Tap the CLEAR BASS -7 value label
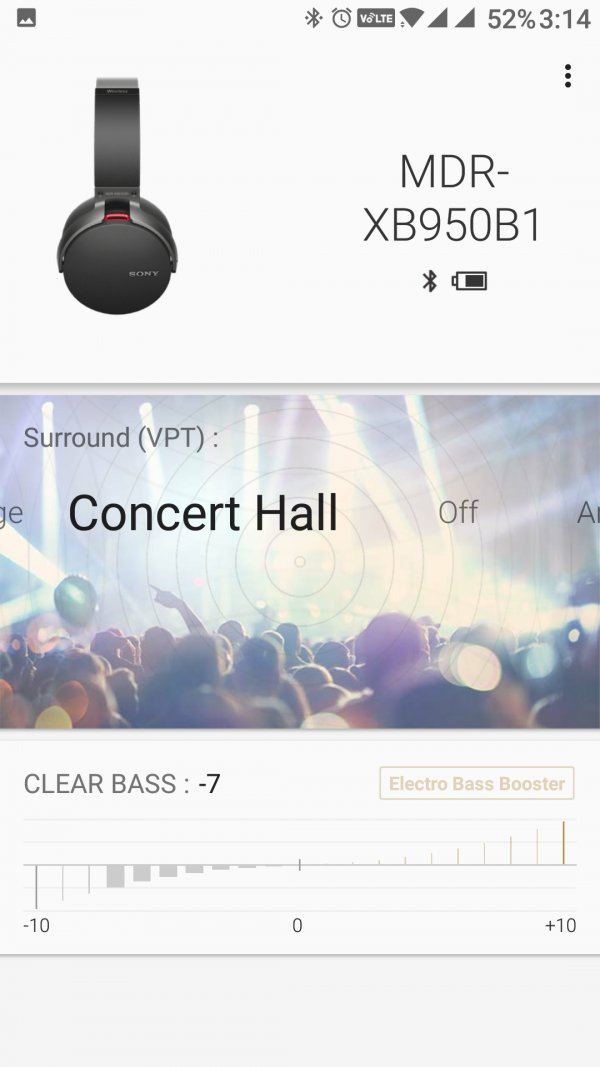Screen dimensions: 600x1067 point(122,784)
